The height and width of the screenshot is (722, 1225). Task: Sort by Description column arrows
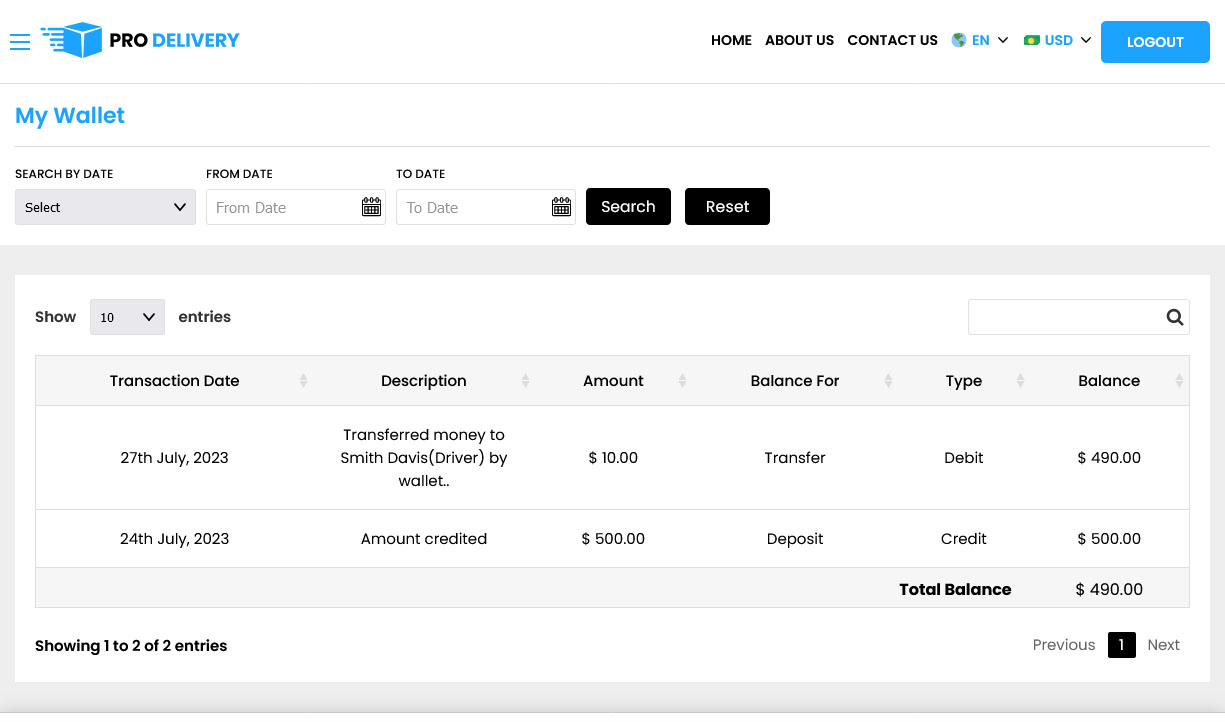point(525,381)
